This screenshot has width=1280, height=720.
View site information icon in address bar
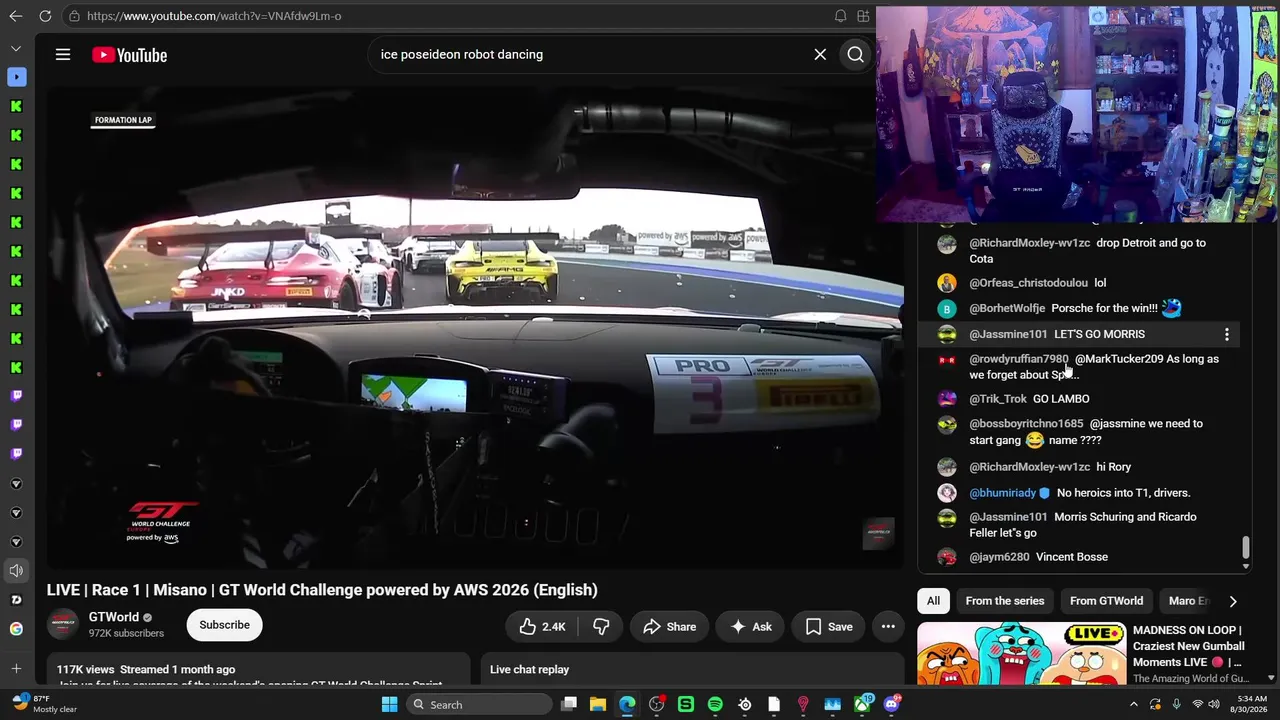pyautogui.click(x=74, y=16)
